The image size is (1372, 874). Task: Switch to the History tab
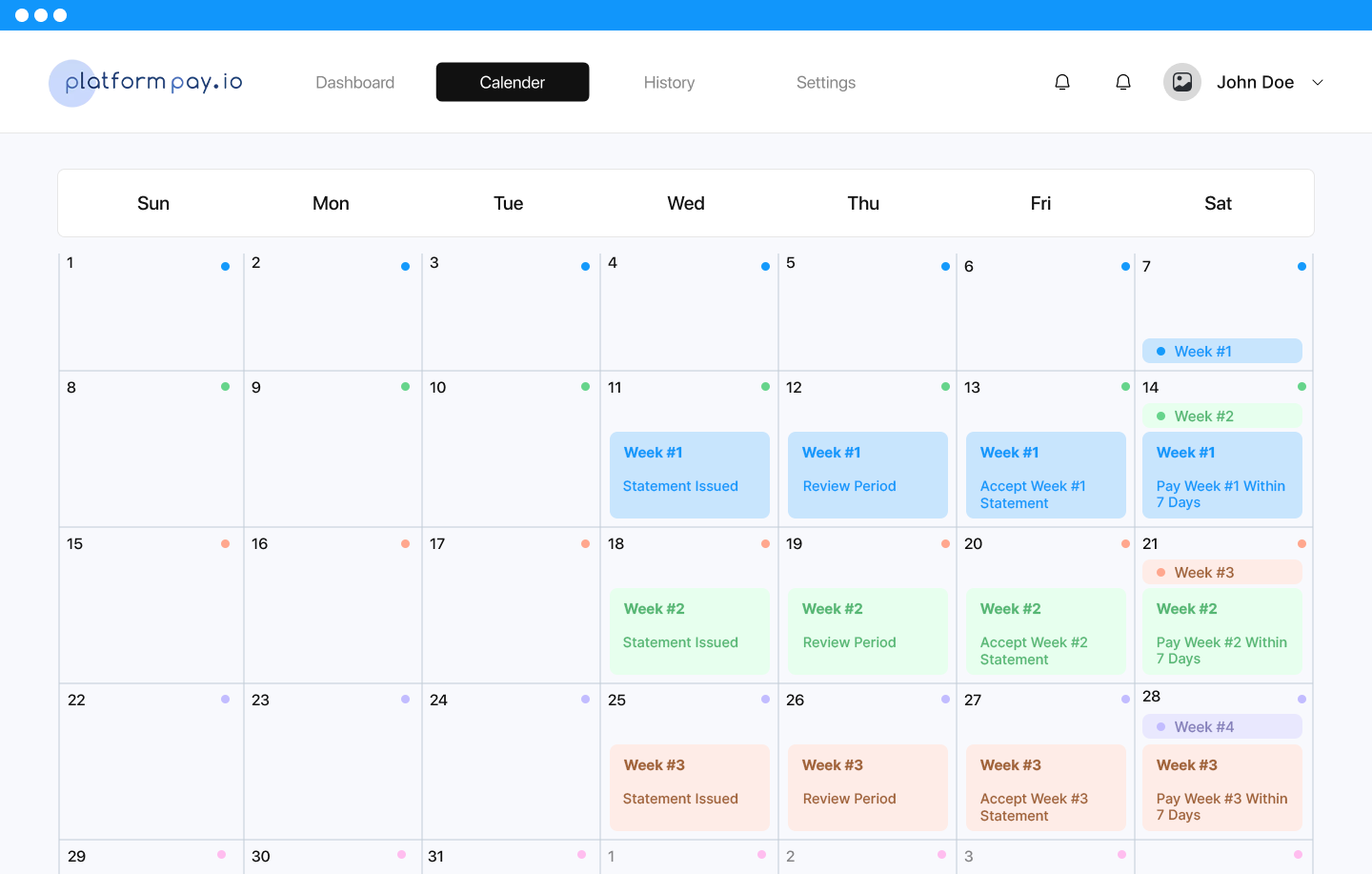tap(669, 83)
